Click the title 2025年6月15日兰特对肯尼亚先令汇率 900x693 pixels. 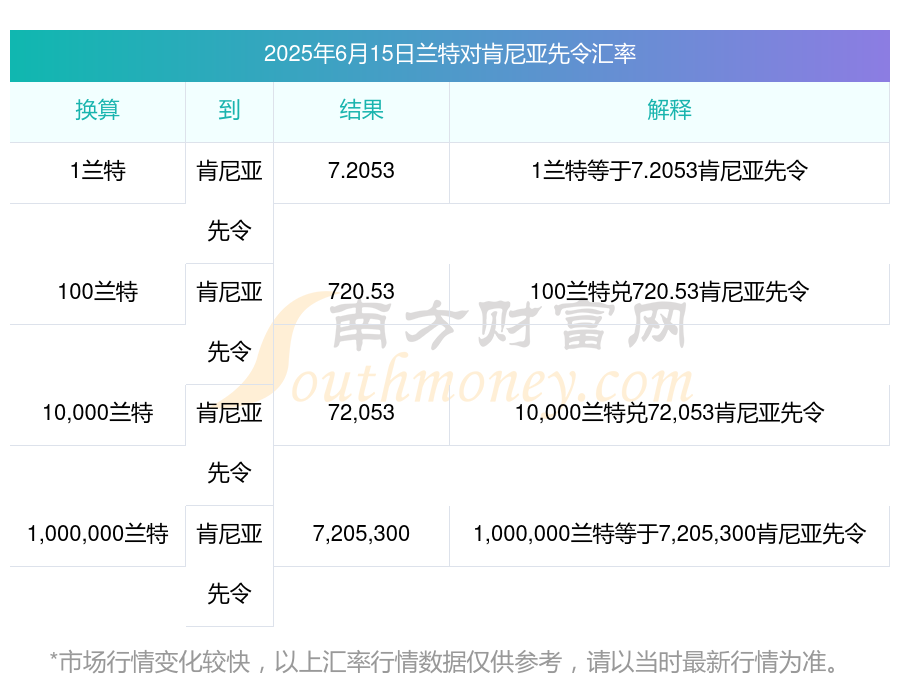(449, 54)
